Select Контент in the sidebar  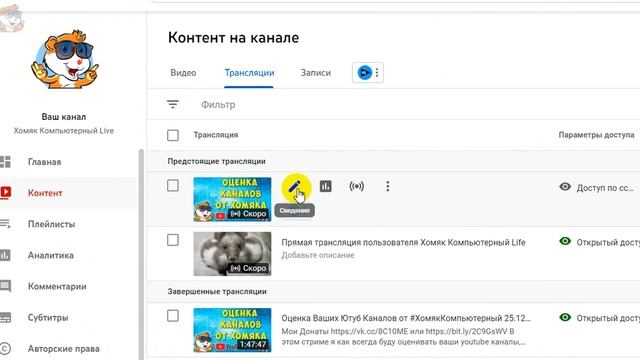click(45, 193)
